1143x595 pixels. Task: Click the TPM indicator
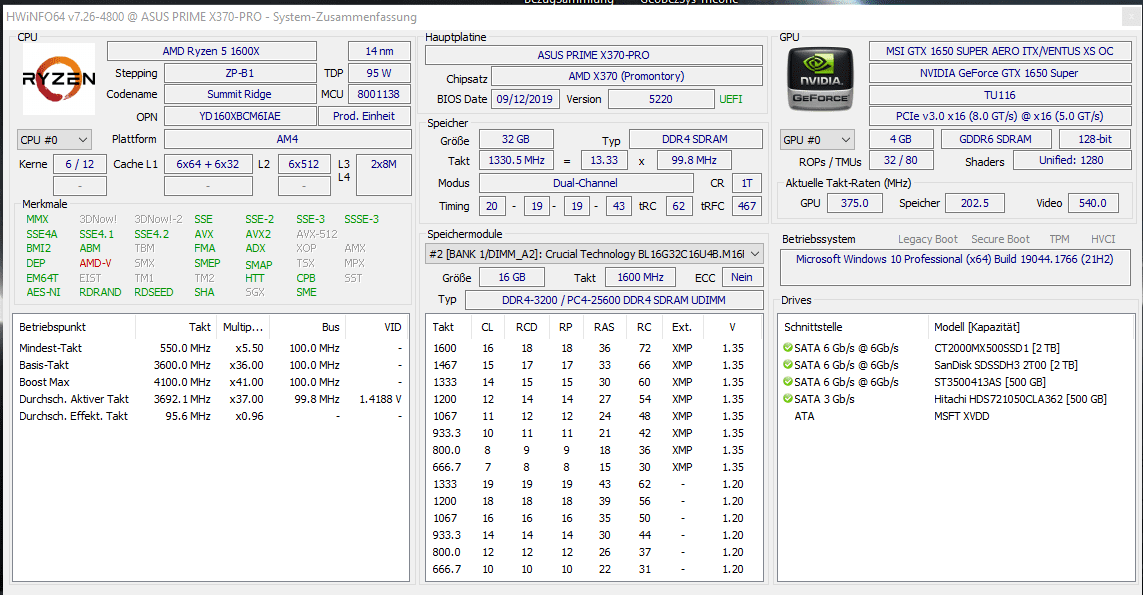[1059, 239]
